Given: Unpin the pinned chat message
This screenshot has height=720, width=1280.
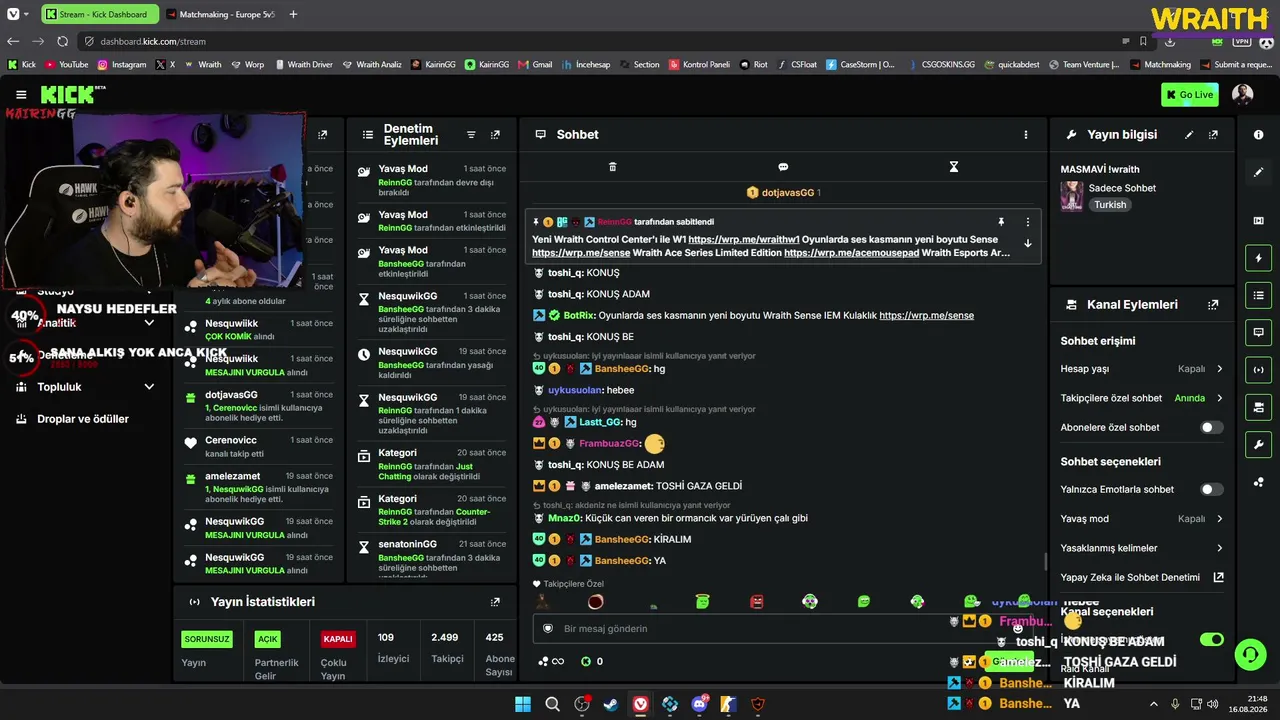Looking at the screenshot, I should 1000,222.
